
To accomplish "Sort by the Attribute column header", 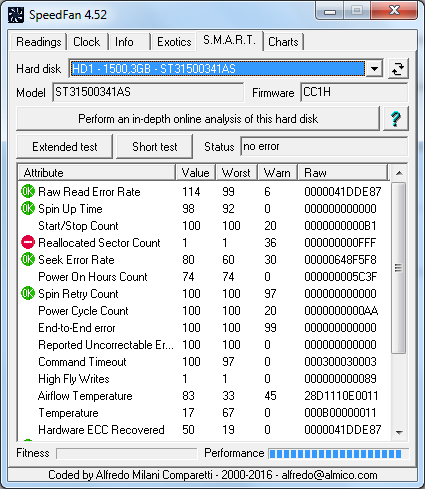I will pyautogui.click(x=97, y=173).
